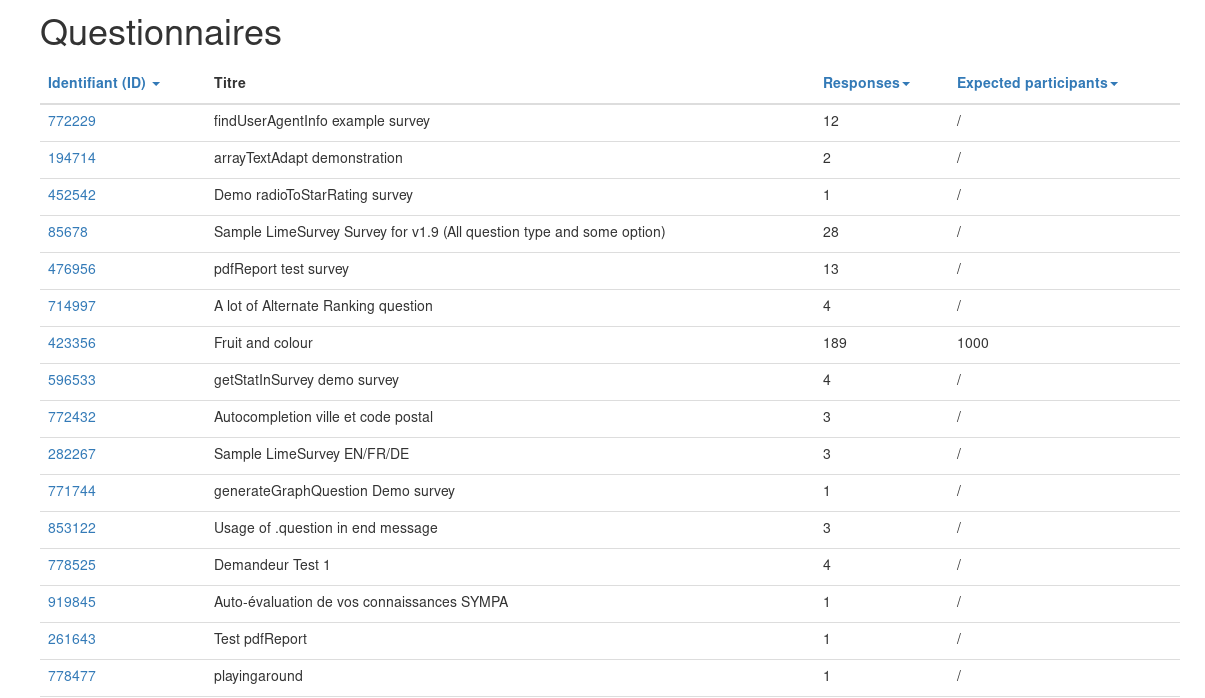Screen dimensions: 1205x698
Task: Select survey ID 771744
Action: click(x=72, y=491)
